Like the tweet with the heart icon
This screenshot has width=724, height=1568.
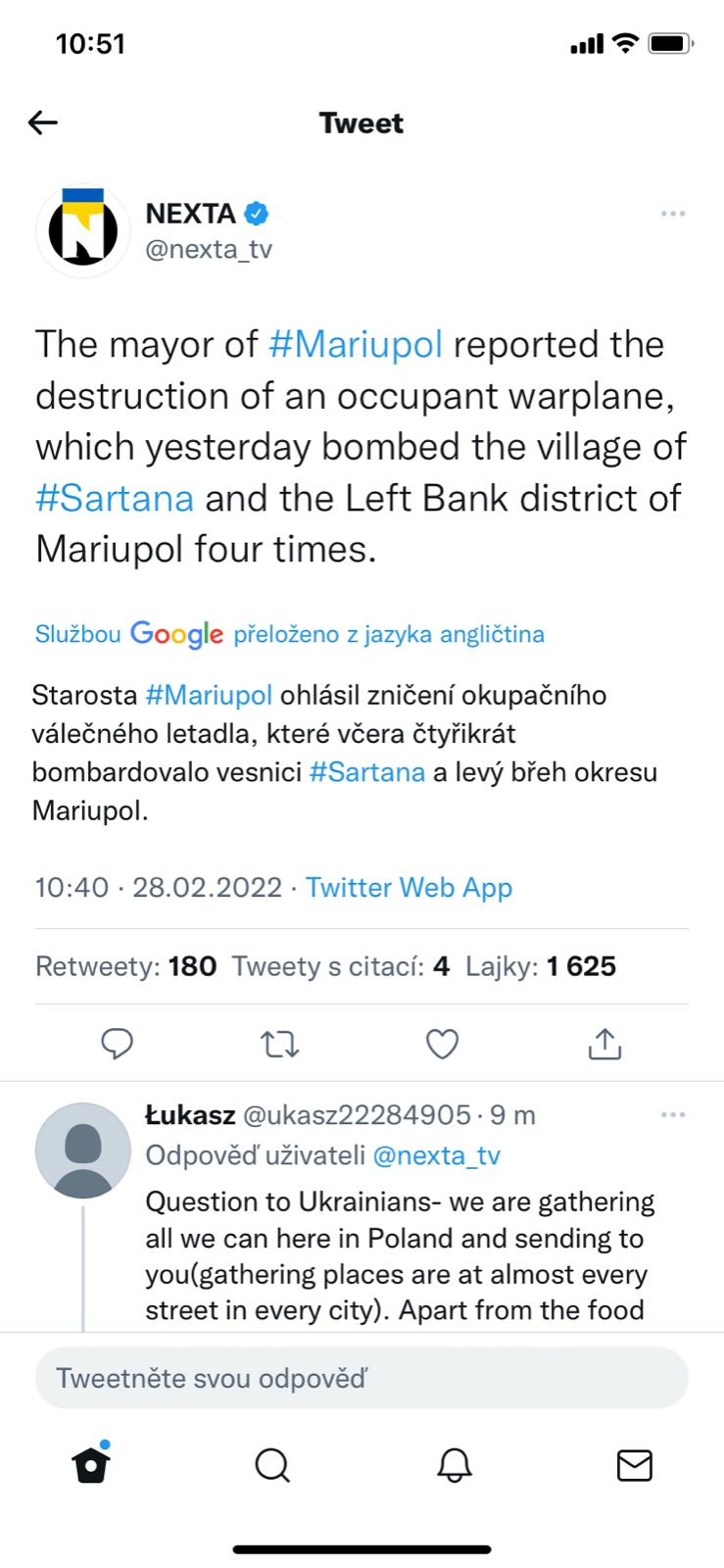[x=442, y=1044]
